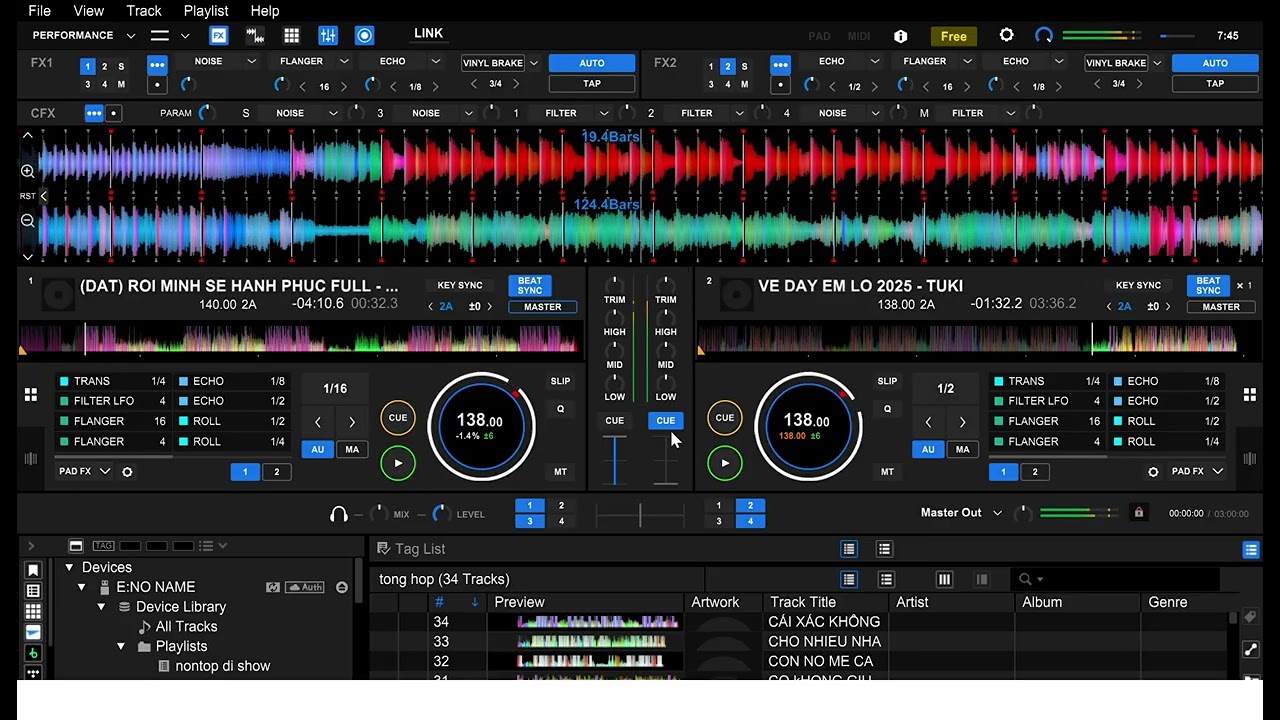Viewport: 1280px width, 720px height.
Task: Set deck 1 as MASTER
Action: 542,307
